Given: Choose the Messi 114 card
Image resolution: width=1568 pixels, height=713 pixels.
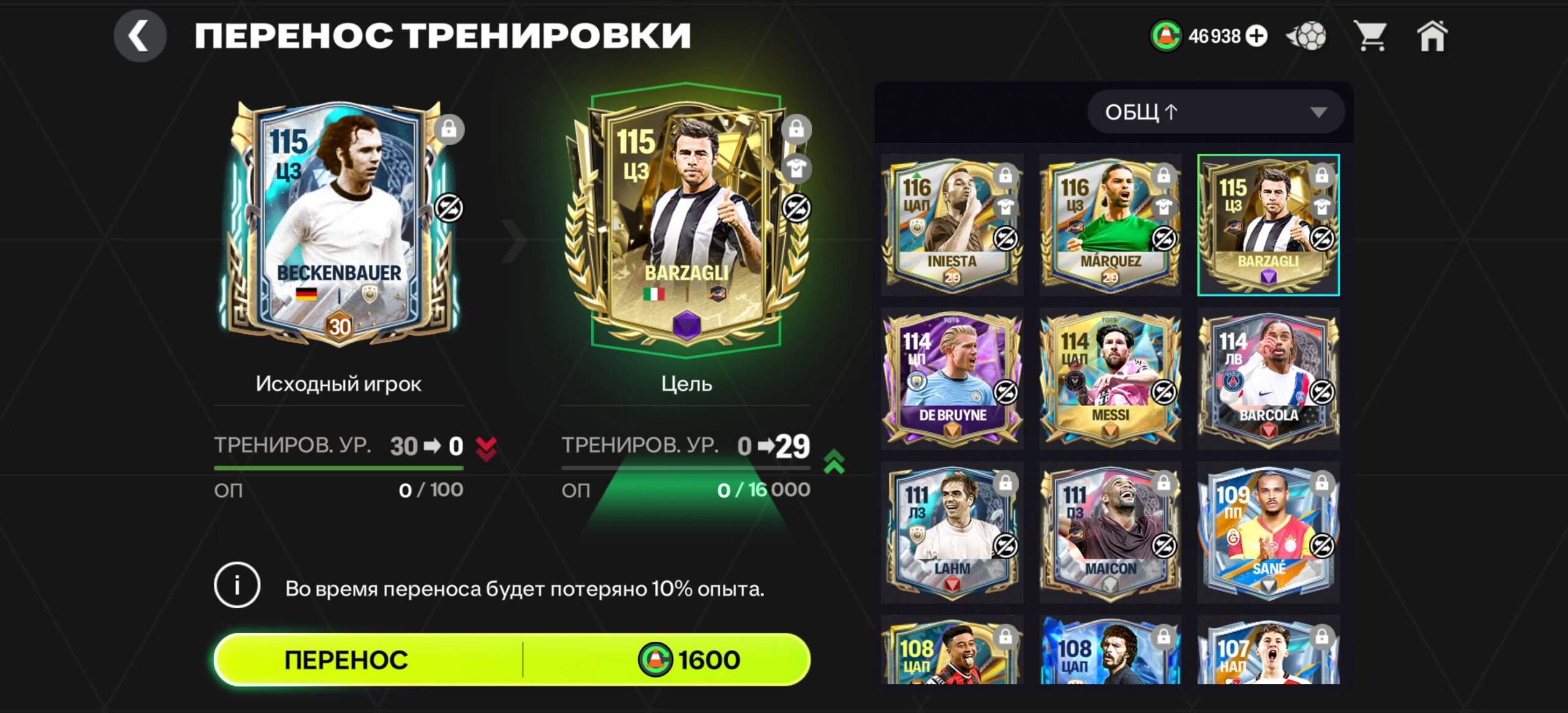Looking at the screenshot, I should 1110,379.
